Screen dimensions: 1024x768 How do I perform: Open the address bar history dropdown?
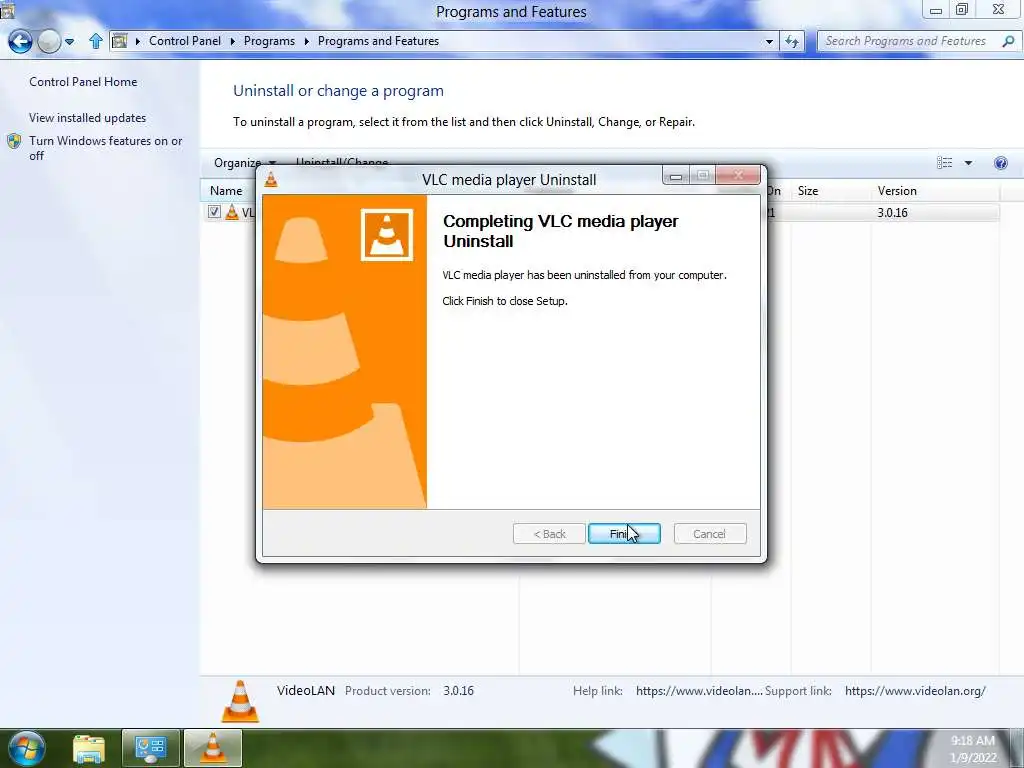tap(769, 41)
